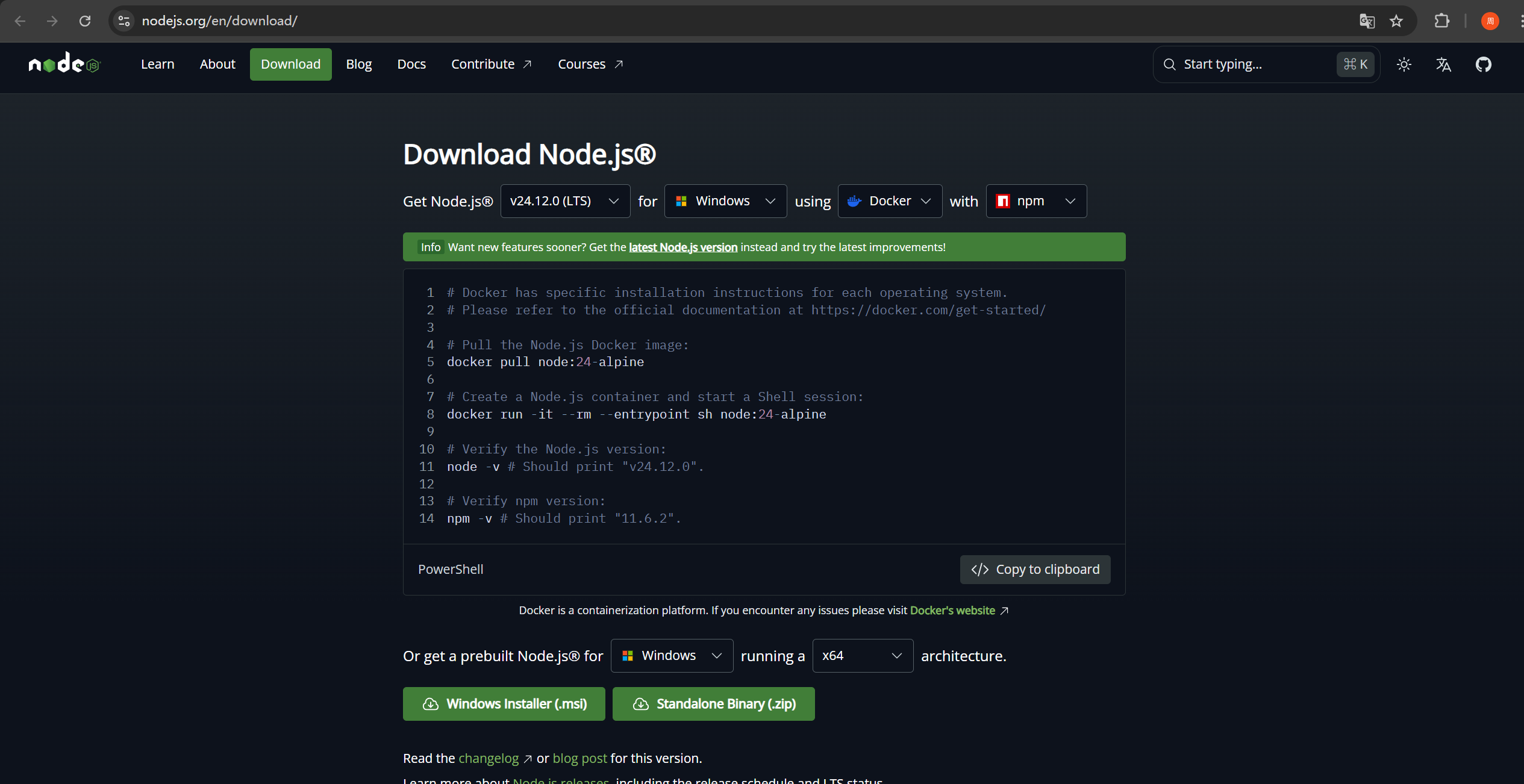Click the Info badge in the green banner
1524x784 pixels.
click(431, 247)
